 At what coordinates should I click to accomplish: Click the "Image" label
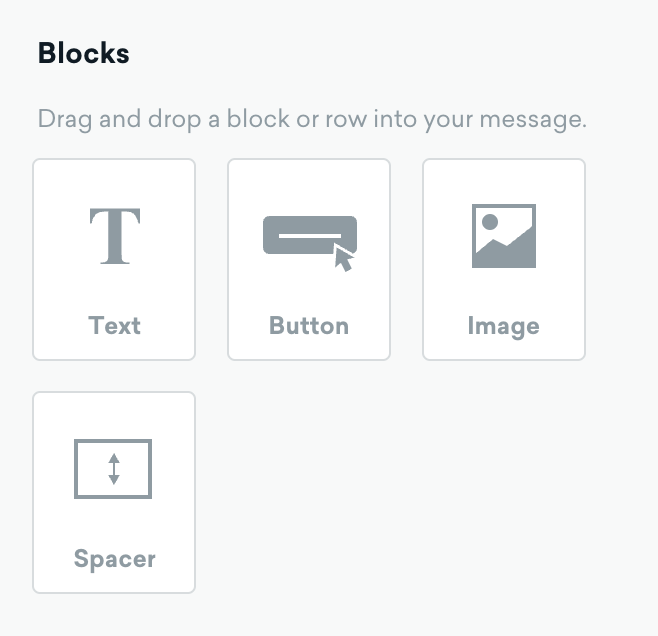pyautogui.click(x=504, y=326)
